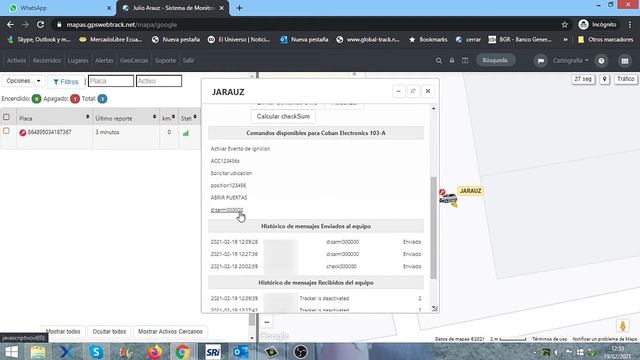Viewport: 640px width, 360px height.
Task: Open Skype from the taskbar
Action: (96, 351)
